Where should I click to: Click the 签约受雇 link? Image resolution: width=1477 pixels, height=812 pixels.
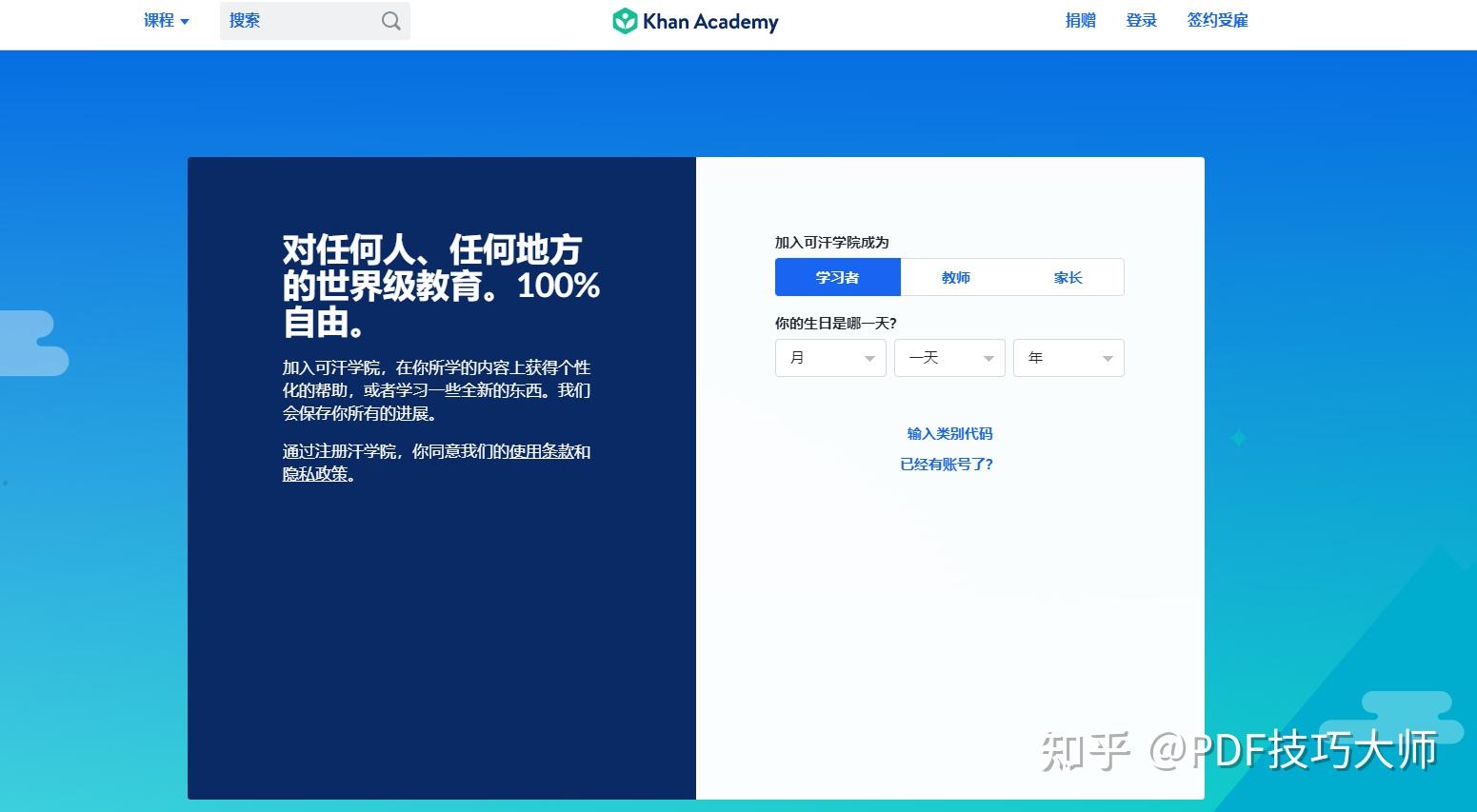(x=1217, y=20)
